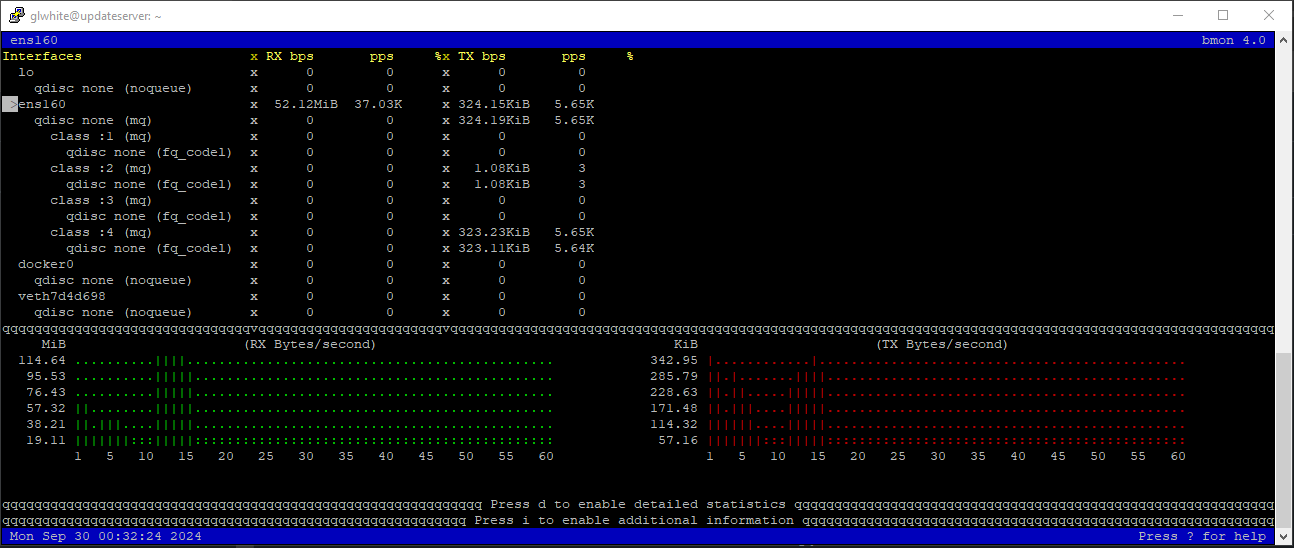Click the scrollbar down arrow

click(1284, 538)
